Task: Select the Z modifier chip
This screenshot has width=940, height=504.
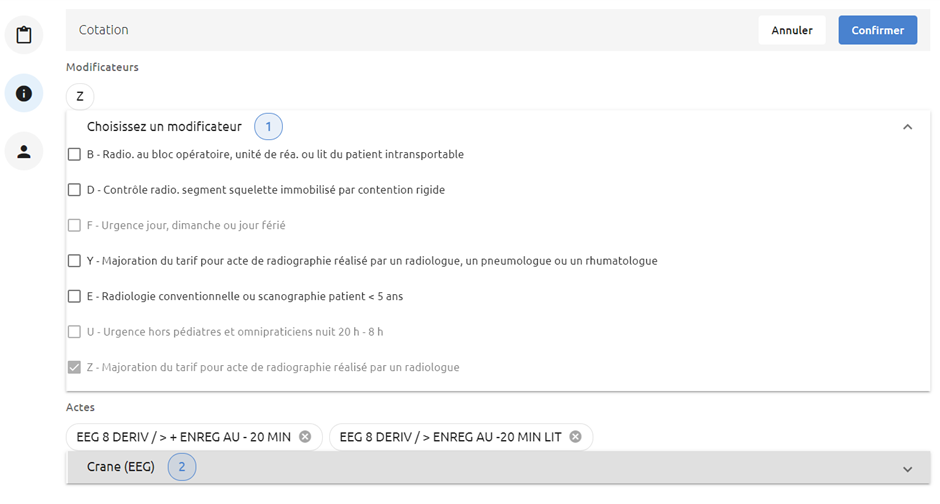Action: [80, 96]
